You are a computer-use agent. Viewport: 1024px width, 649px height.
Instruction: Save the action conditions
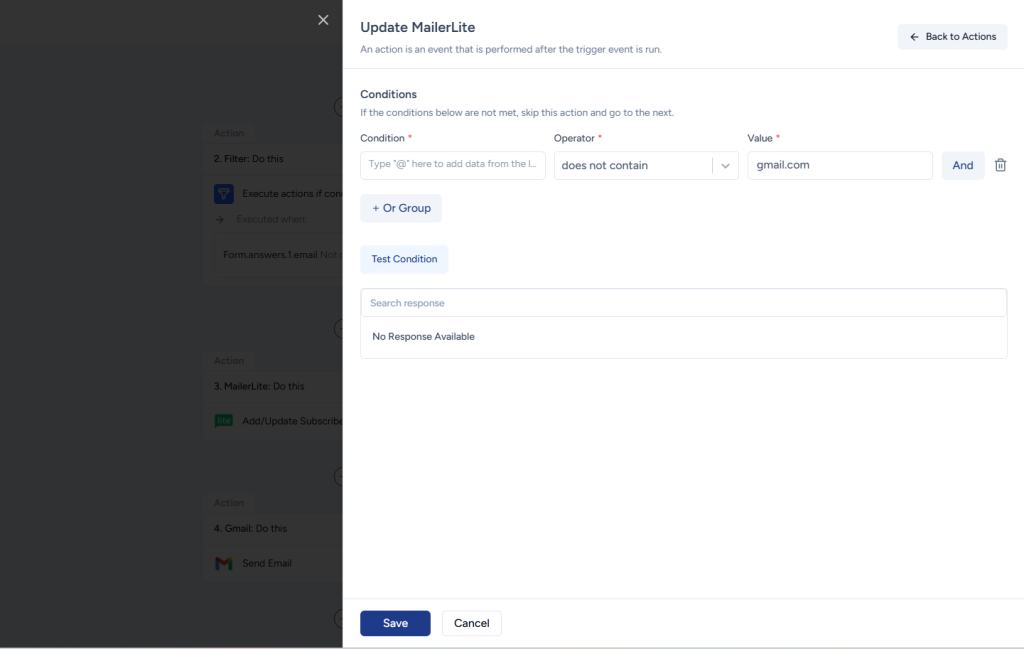tap(395, 623)
